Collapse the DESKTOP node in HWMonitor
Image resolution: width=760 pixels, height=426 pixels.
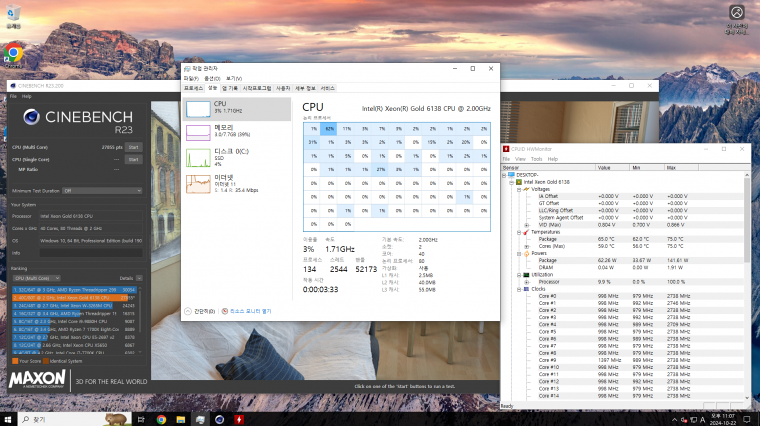click(x=504, y=175)
